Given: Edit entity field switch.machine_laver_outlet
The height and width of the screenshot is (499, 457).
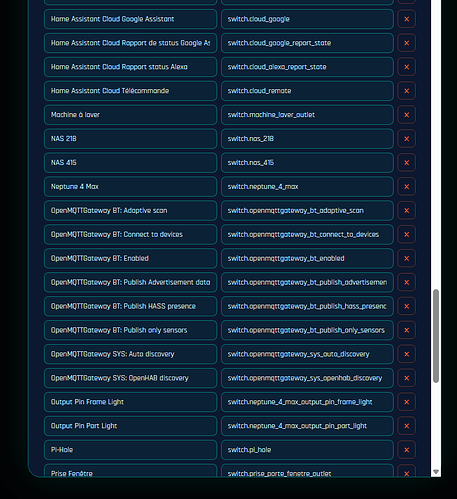Looking at the screenshot, I should pos(307,115).
